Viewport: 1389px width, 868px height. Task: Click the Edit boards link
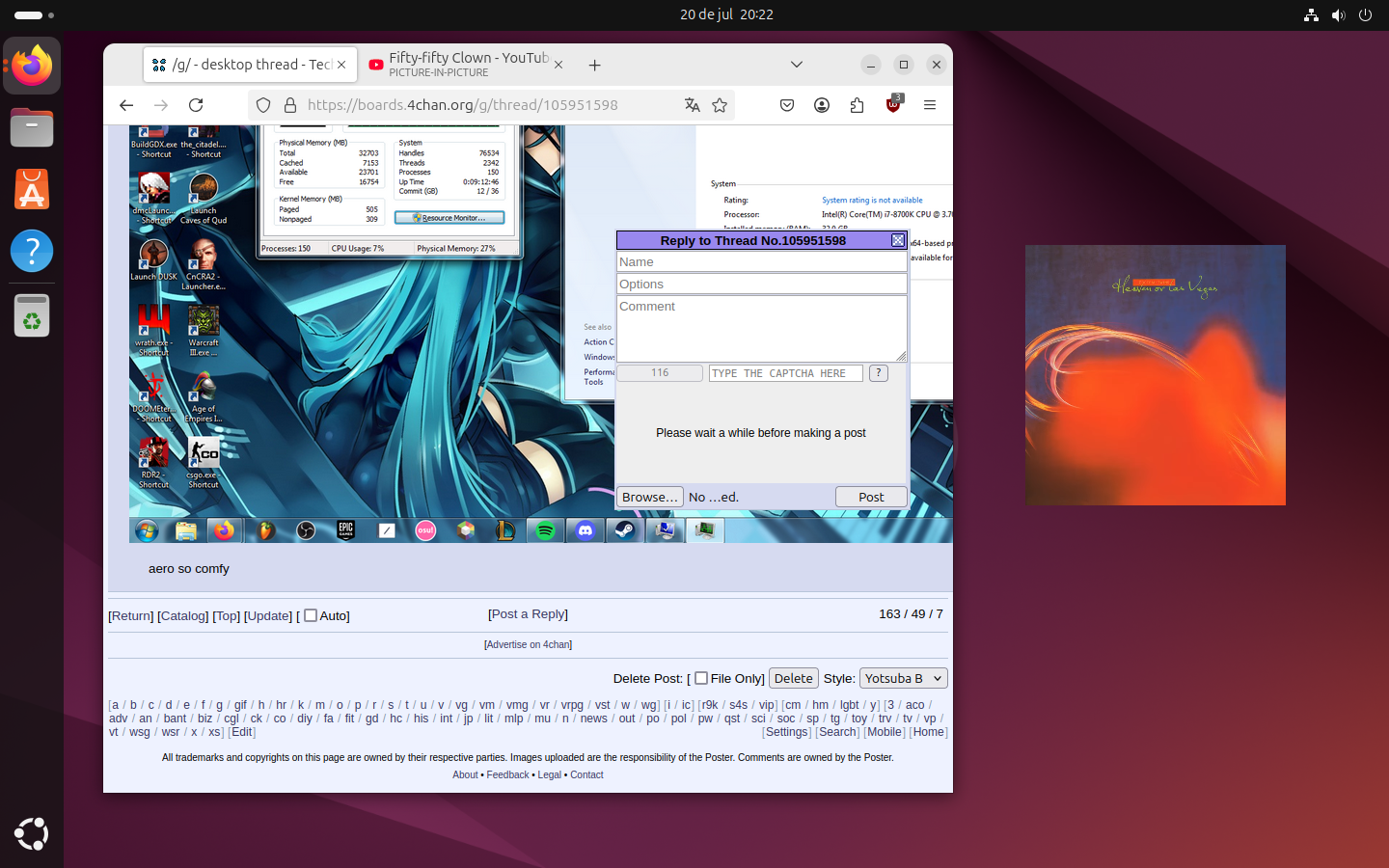click(x=242, y=732)
